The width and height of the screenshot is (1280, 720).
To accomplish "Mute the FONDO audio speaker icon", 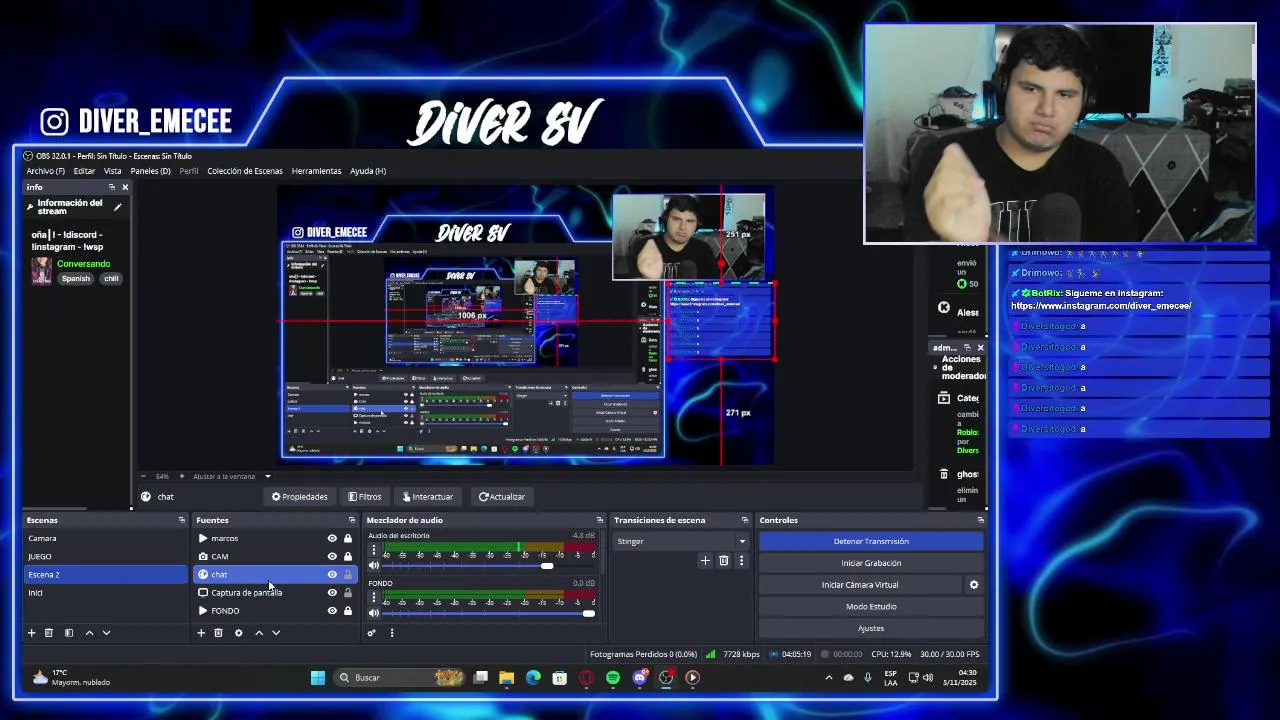I will coord(374,613).
